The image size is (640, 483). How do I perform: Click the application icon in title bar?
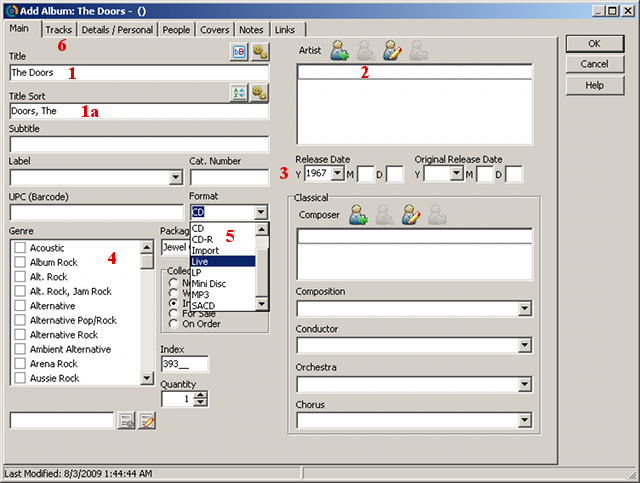pos(12,11)
